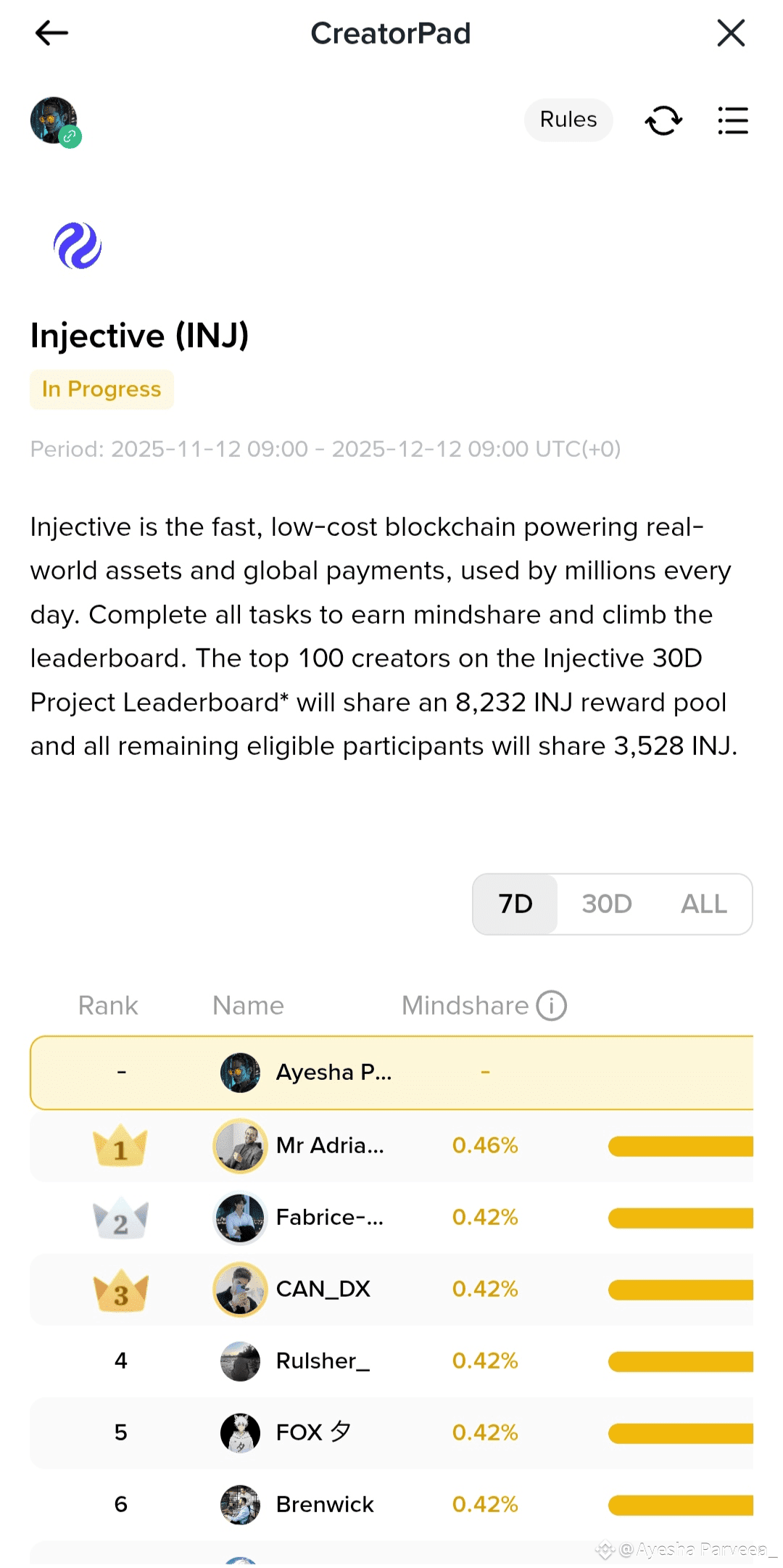Tap the profile avatar at top left
The image size is (783, 1568).
54,121
